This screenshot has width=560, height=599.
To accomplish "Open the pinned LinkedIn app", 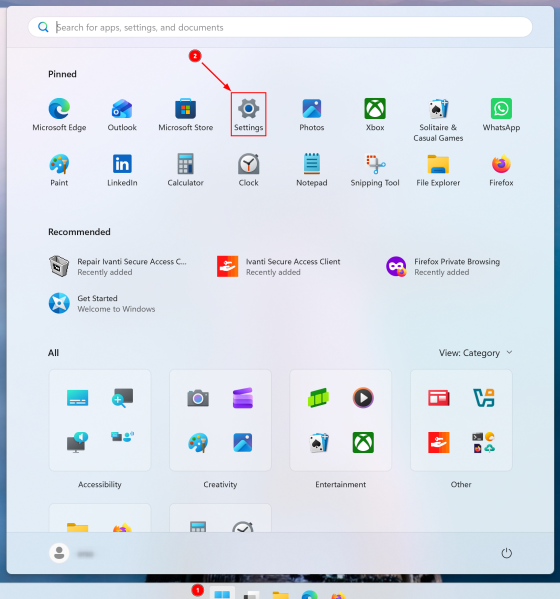I will click(x=122, y=170).
